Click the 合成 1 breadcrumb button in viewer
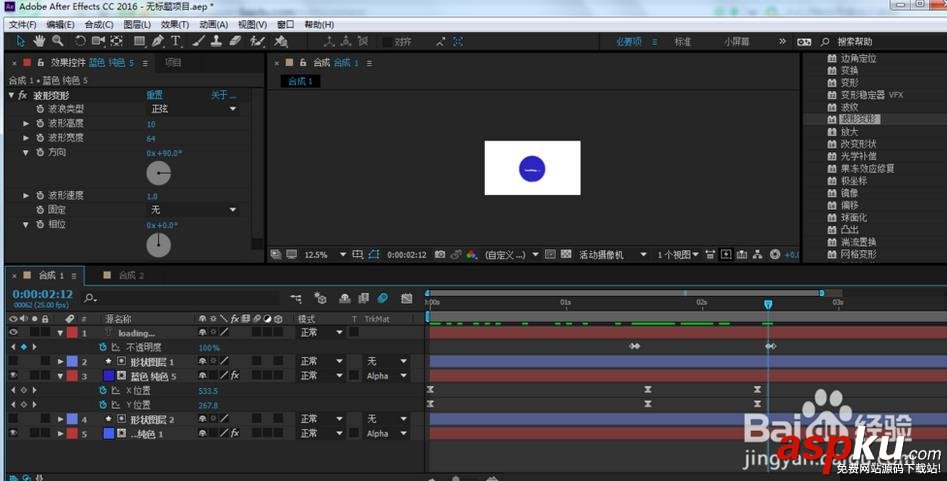This screenshot has height=481, width=947. point(300,82)
